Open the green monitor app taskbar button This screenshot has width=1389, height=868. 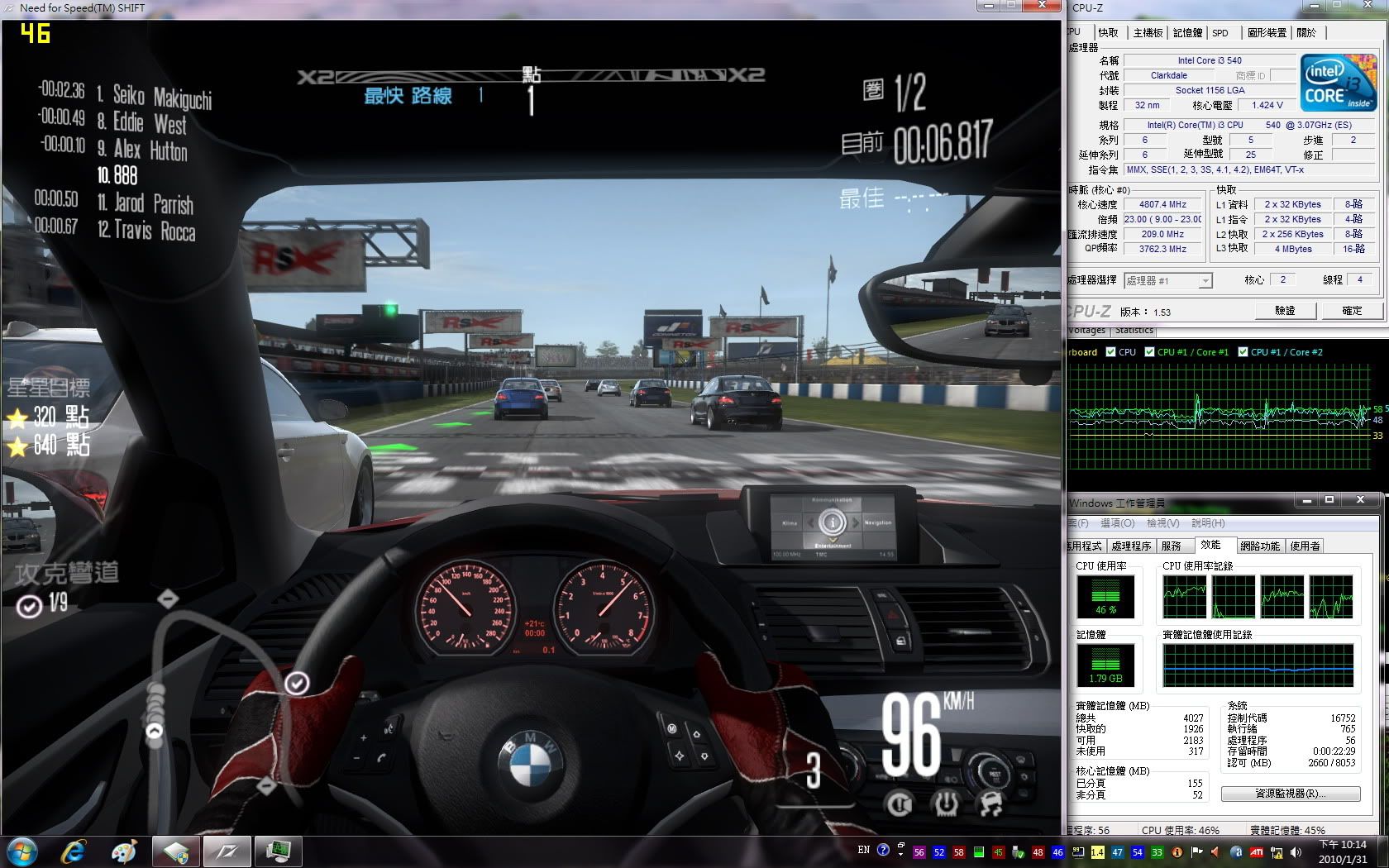coord(277,851)
